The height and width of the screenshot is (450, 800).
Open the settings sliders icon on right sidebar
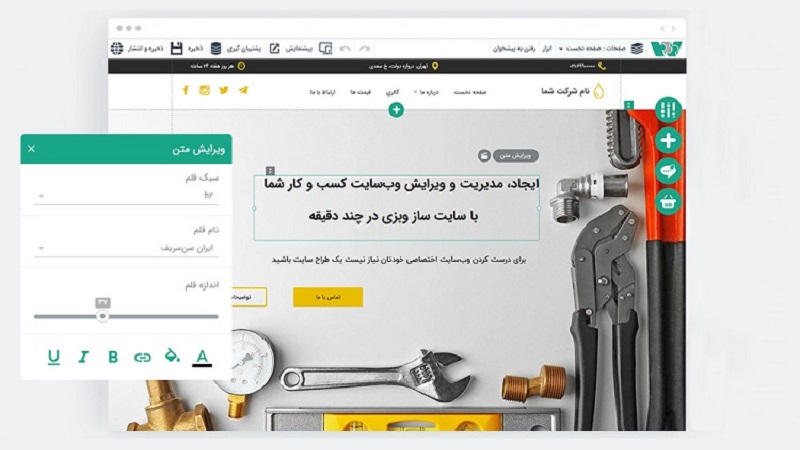point(668,110)
